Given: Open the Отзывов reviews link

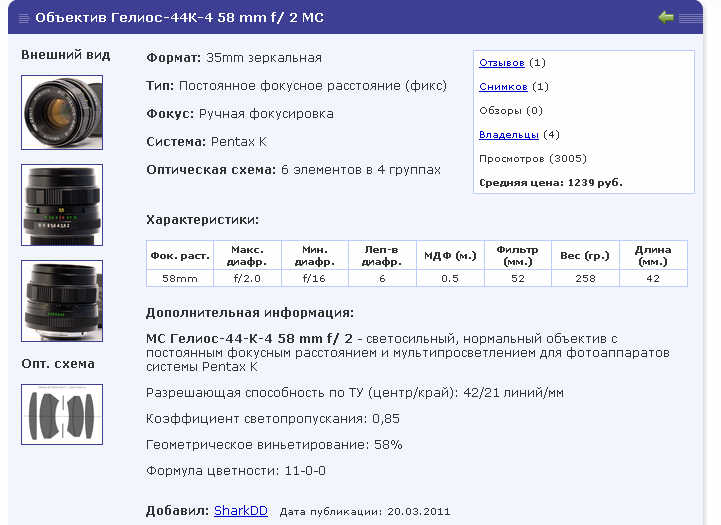Looking at the screenshot, I should click(501, 62).
